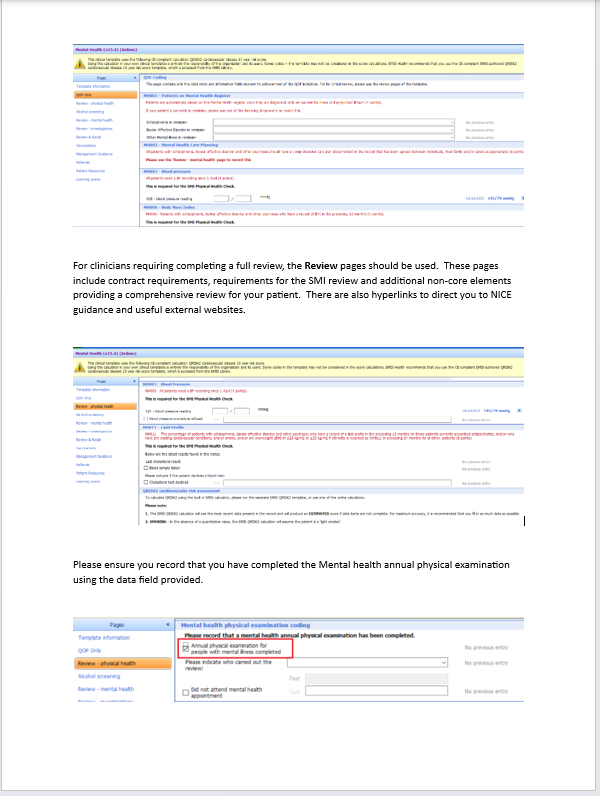Click the 145/79 mmHg reading in QOF Coding screenshot
Viewport: 600px width, 796px height.
(x=501, y=198)
